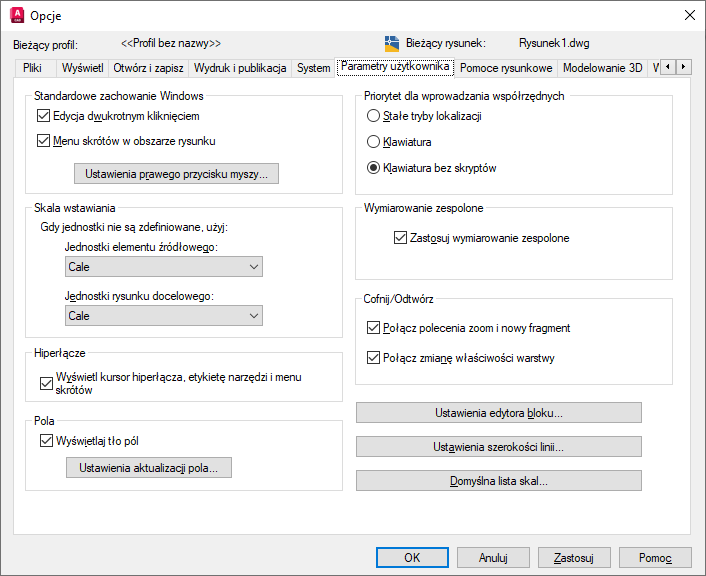
Task: Go to the Wydruk i publikacja tab
Action: pos(240,69)
